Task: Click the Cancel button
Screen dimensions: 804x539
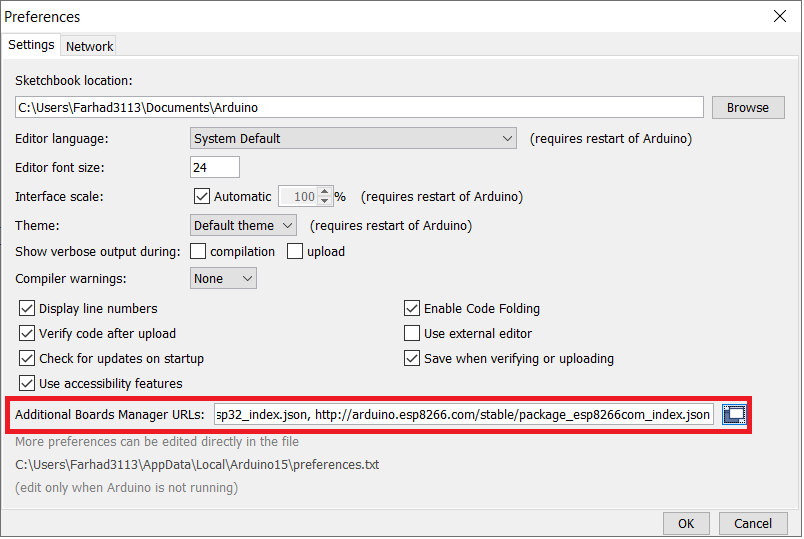Action: [753, 523]
